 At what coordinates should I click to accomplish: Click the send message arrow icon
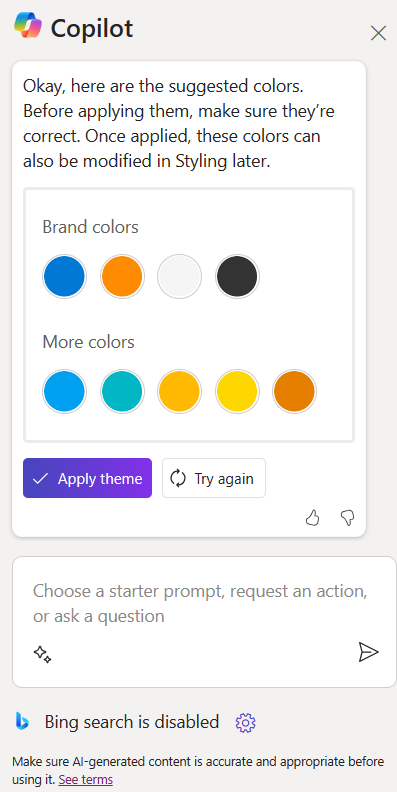[x=368, y=652]
